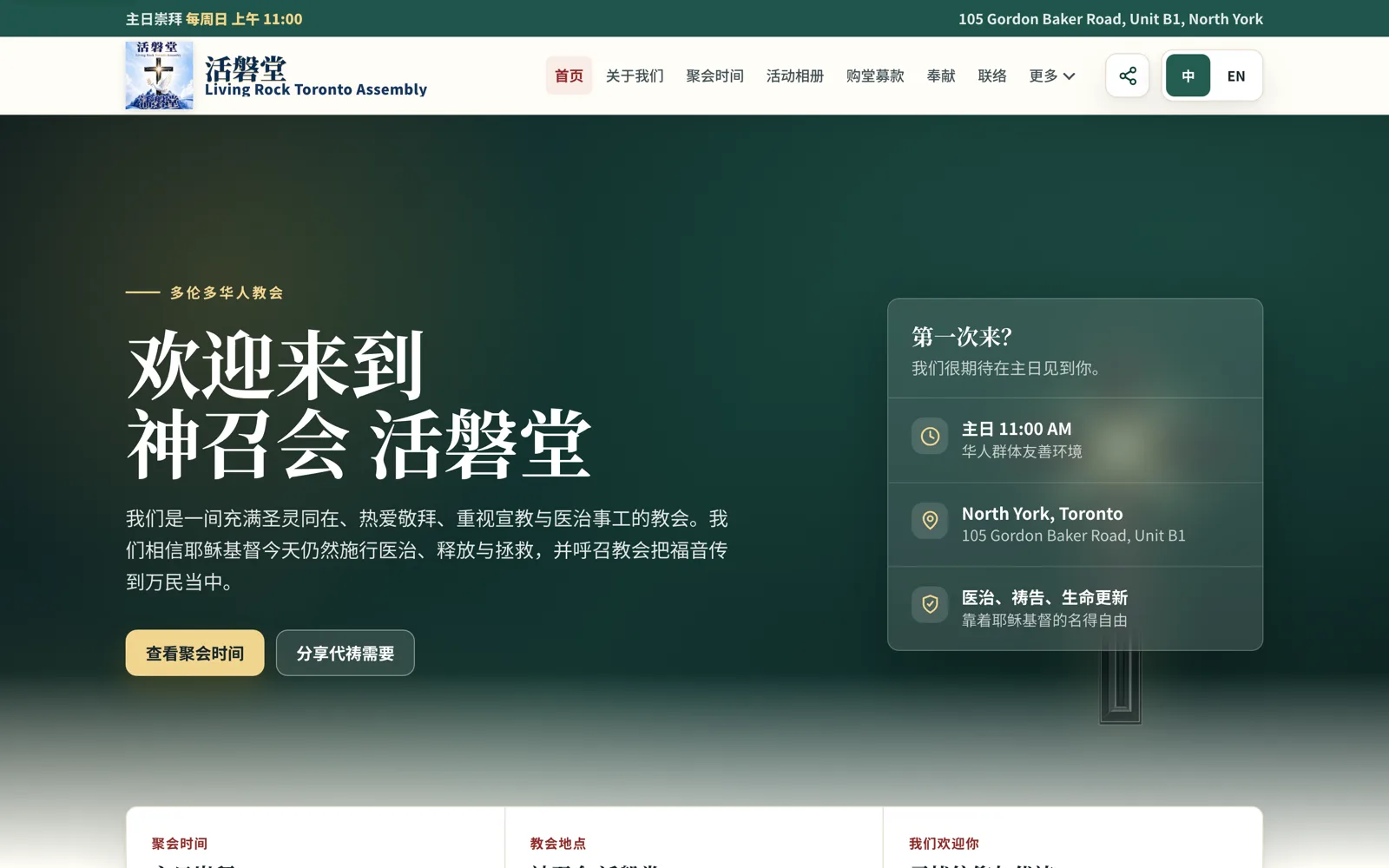This screenshot has height=868, width=1389.
Task: Switch language to EN
Action: 1236,76
